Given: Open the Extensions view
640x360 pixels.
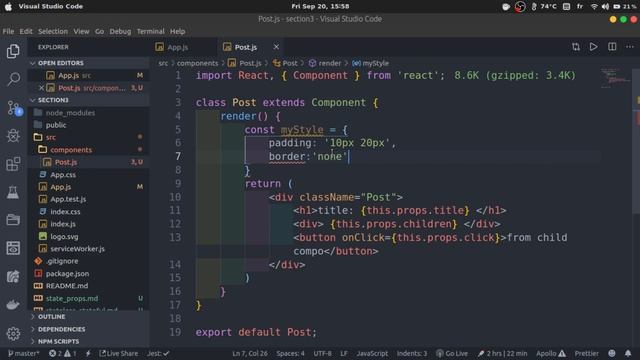Looking at the screenshot, I should pyautogui.click(x=13, y=164).
